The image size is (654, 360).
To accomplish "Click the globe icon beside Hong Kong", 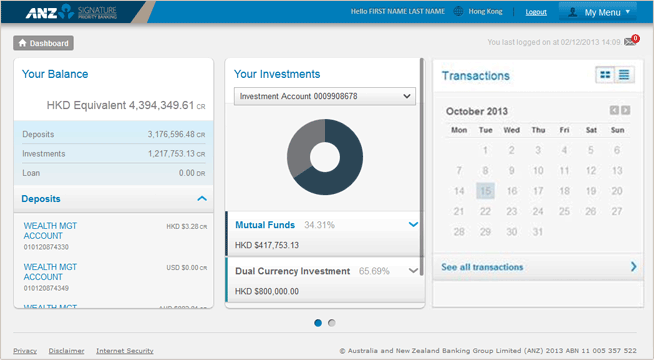I will (x=458, y=12).
